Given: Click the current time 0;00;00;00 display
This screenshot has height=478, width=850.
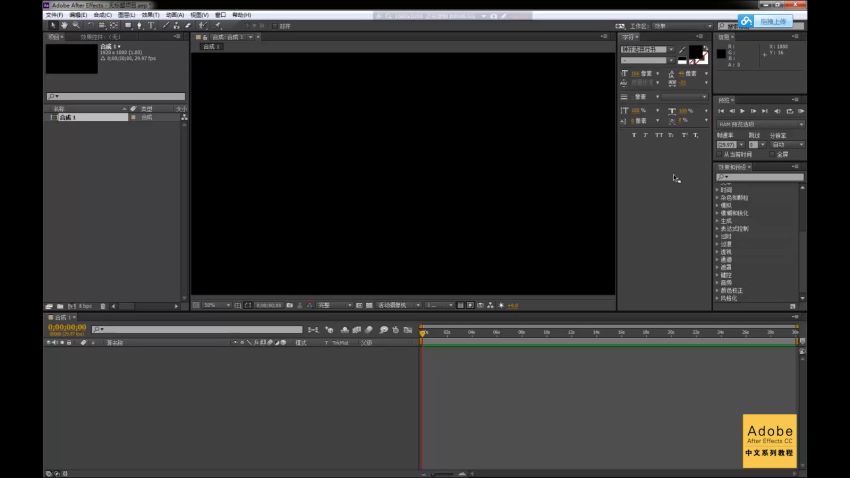Looking at the screenshot, I should click(67, 327).
